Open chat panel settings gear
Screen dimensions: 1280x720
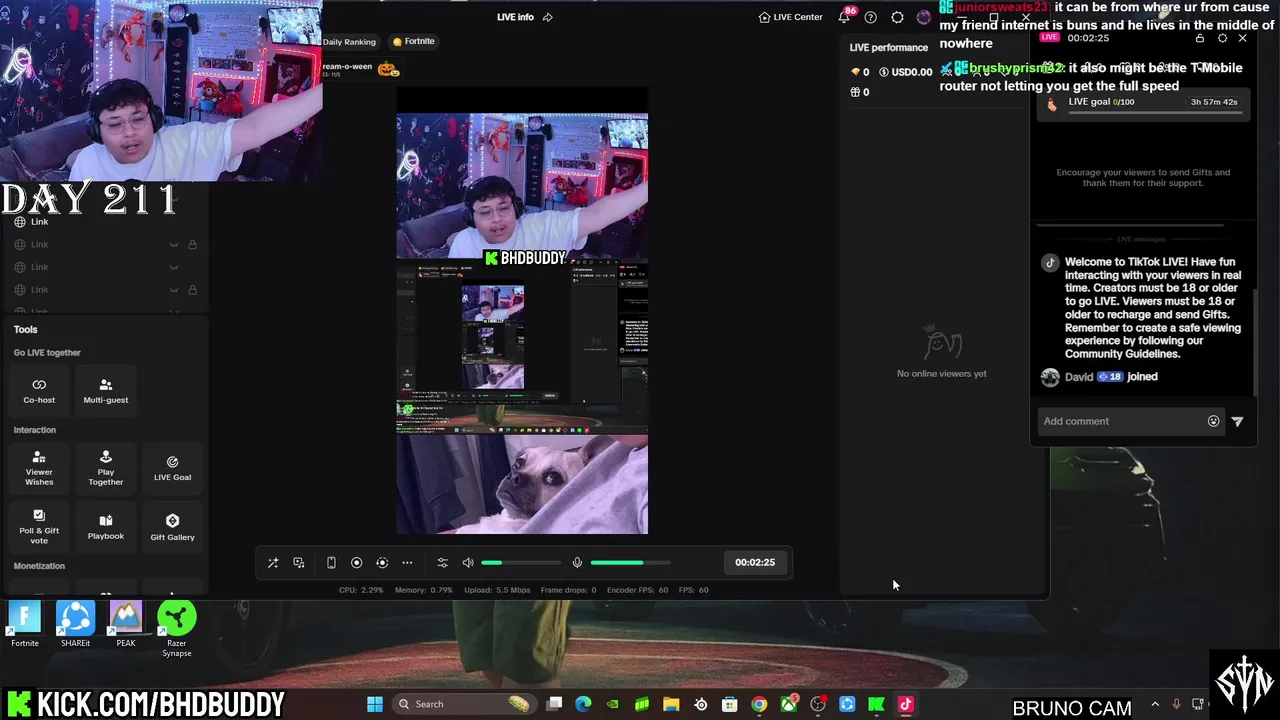1222,38
